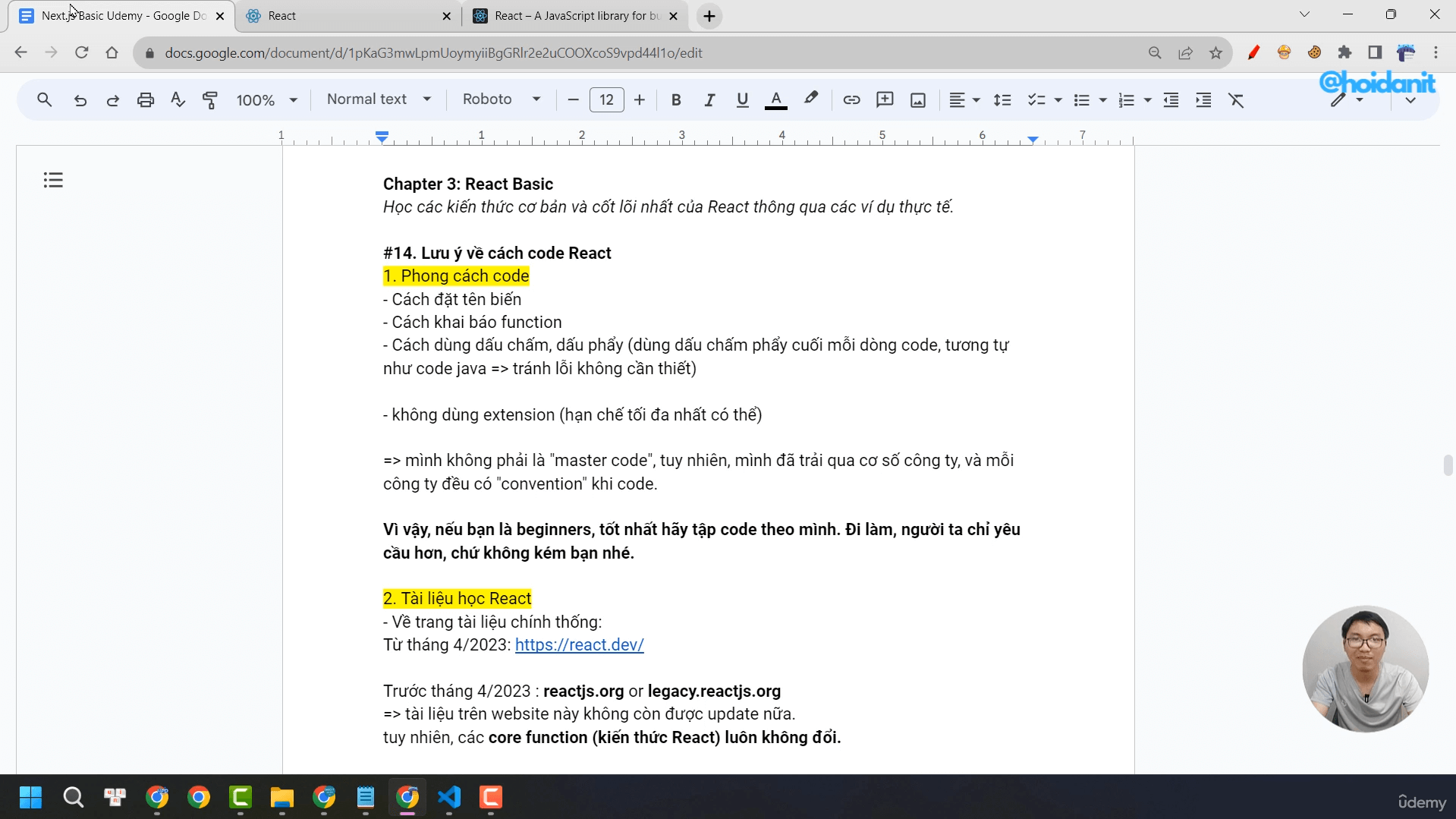Image resolution: width=1456 pixels, height=819 pixels.
Task: Open Windows taskbar search
Action: point(73,797)
